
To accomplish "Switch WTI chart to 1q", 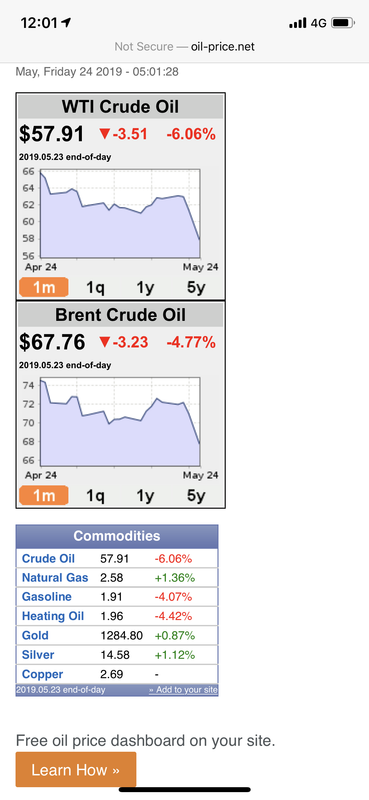I will pyautogui.click(x=95, y=288).
